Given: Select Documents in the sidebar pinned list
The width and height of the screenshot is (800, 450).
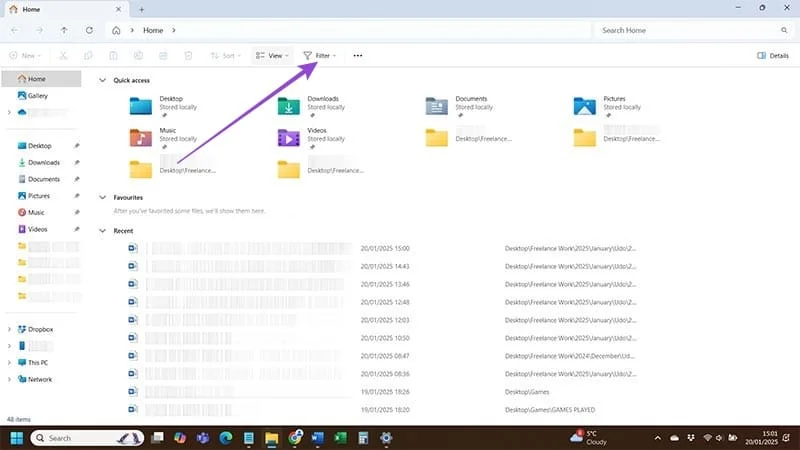Looking at the screenshot, I should click(44, 179).
